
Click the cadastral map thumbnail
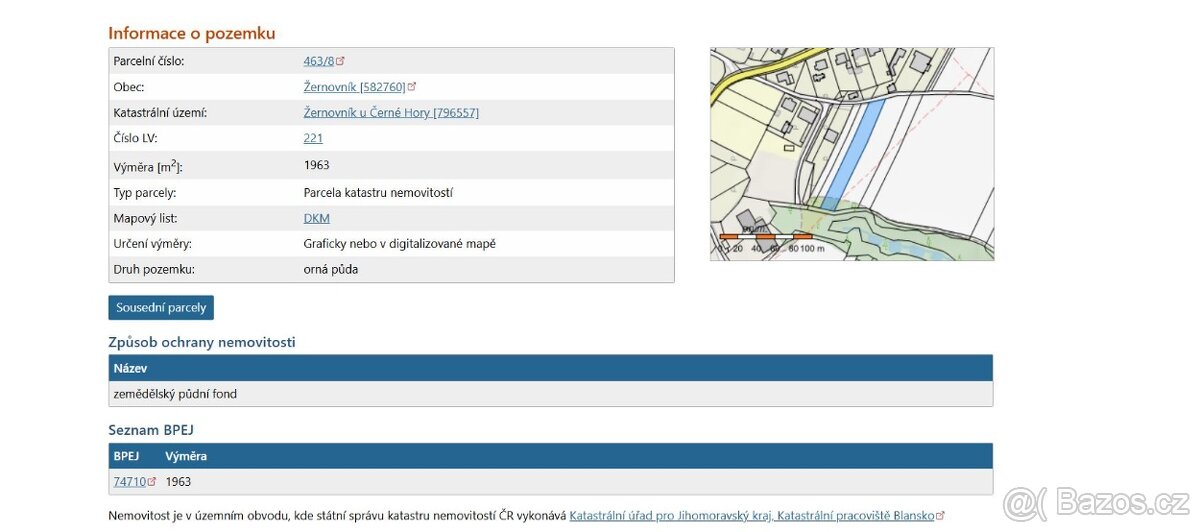(852, 154)
